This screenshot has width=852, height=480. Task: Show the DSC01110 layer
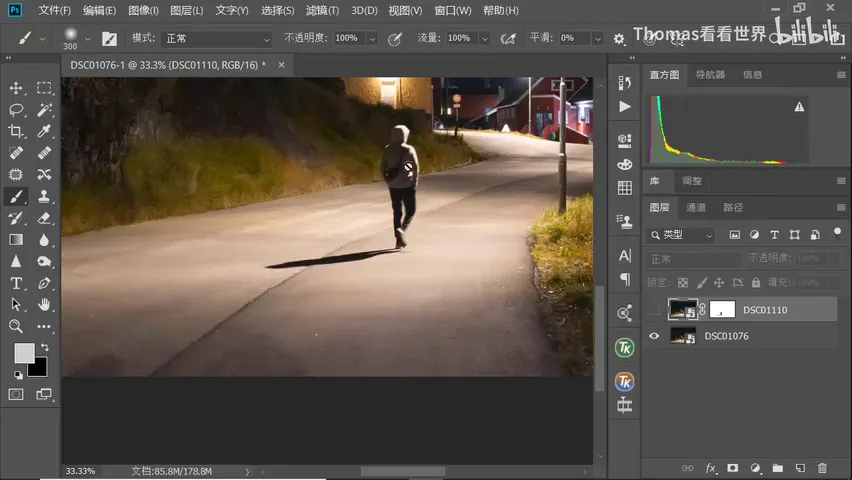click(x=654, y=310)
